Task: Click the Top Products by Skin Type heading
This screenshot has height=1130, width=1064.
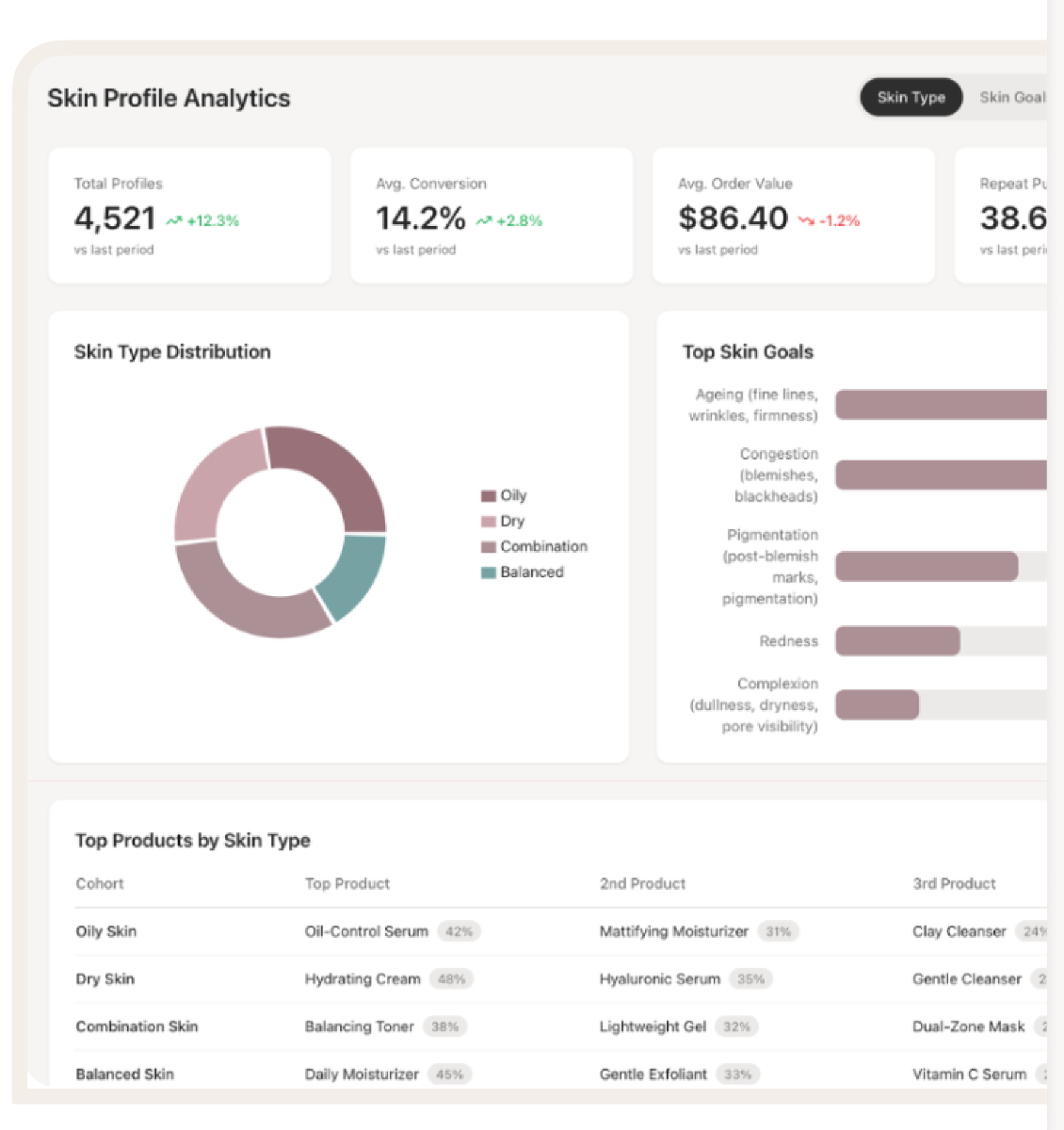Action: point(193,840)
